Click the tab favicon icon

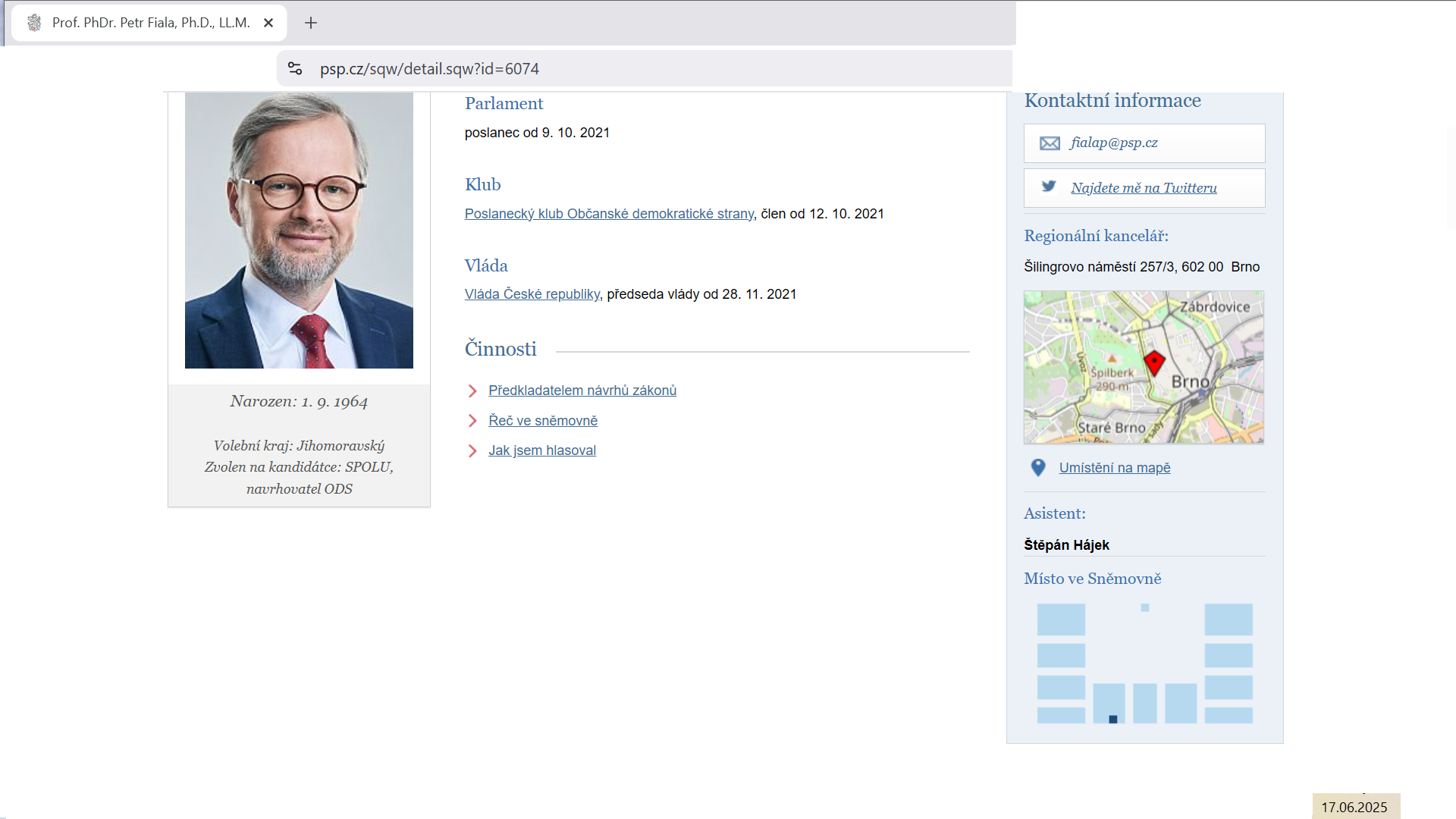[x=34, y=23]
